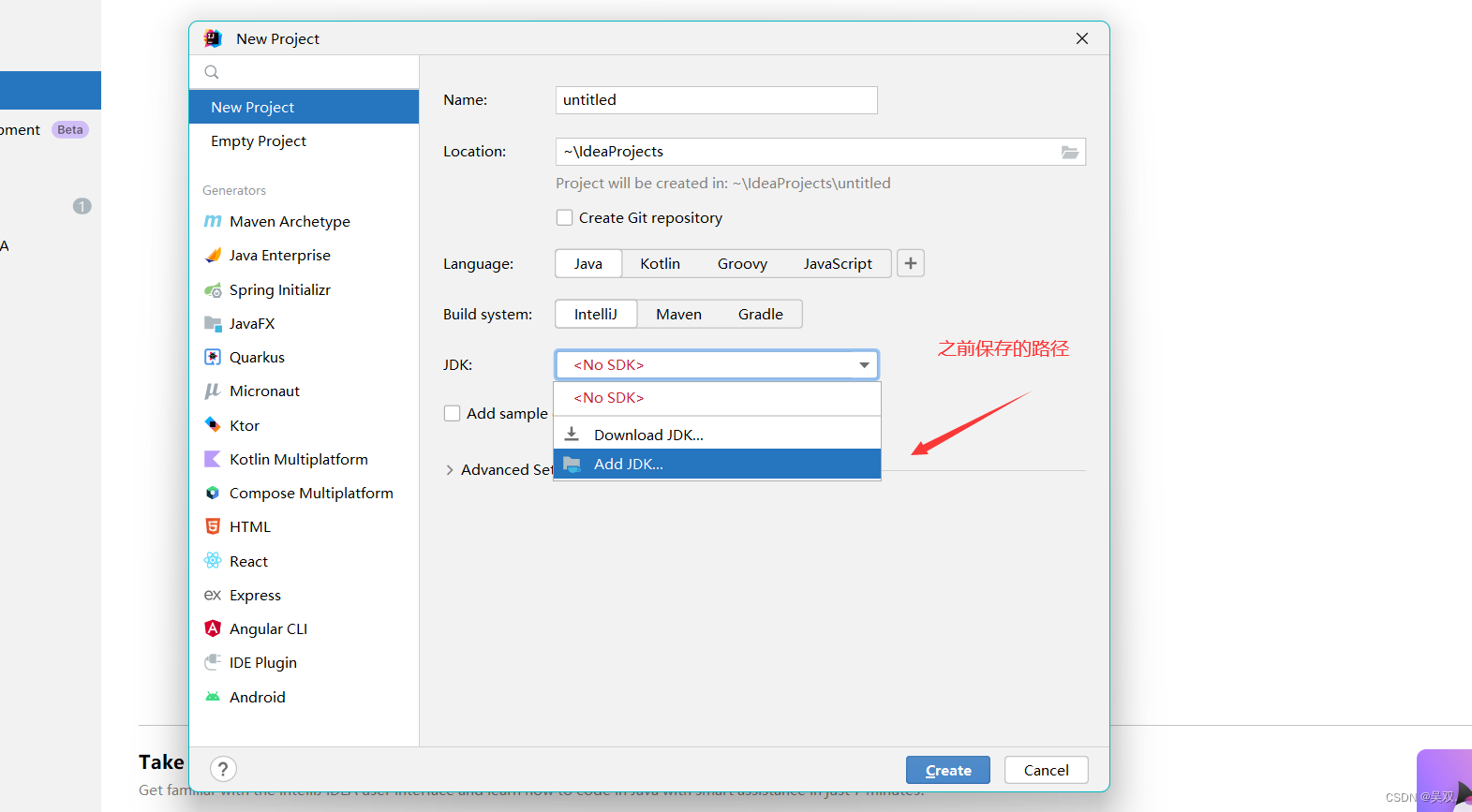
Task: Toggle Create Git repository checkbox
Action: click(x=564, y=217)
